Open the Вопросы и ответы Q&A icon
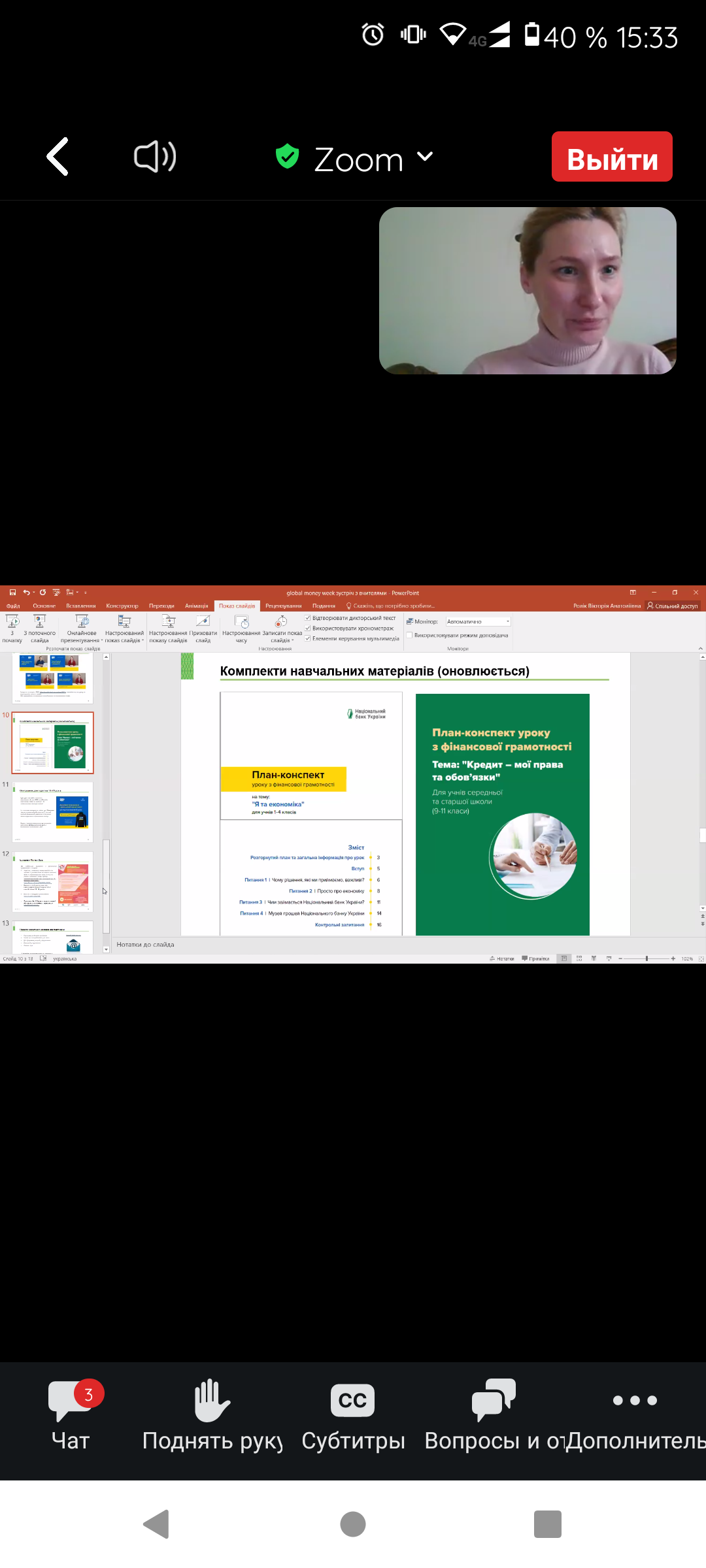Viewport: 706px width, 1568px height. 494,1413
